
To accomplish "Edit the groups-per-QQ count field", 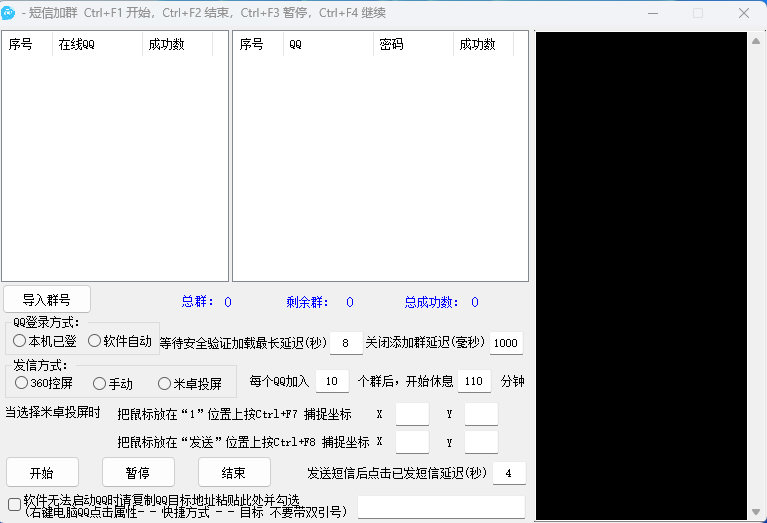I will point(331,381).
